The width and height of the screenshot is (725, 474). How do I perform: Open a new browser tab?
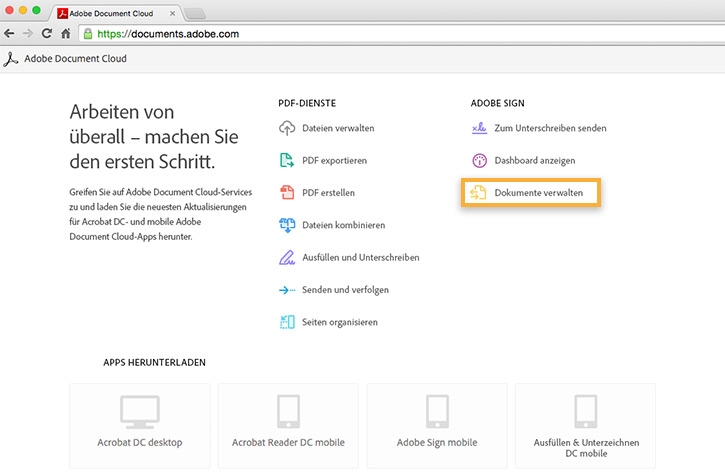[195, 12]
